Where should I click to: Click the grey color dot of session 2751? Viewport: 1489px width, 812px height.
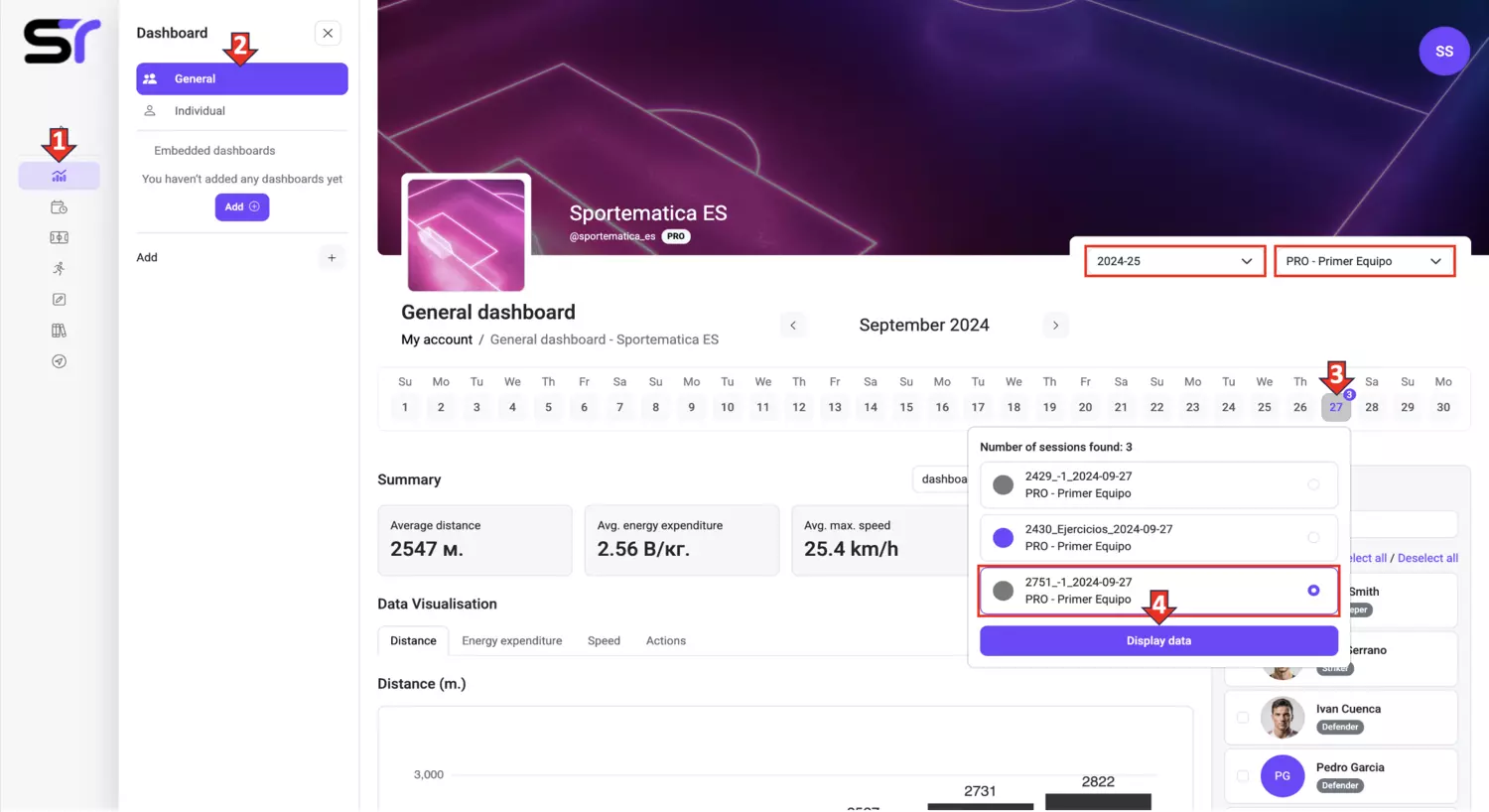click(1004, 591)
